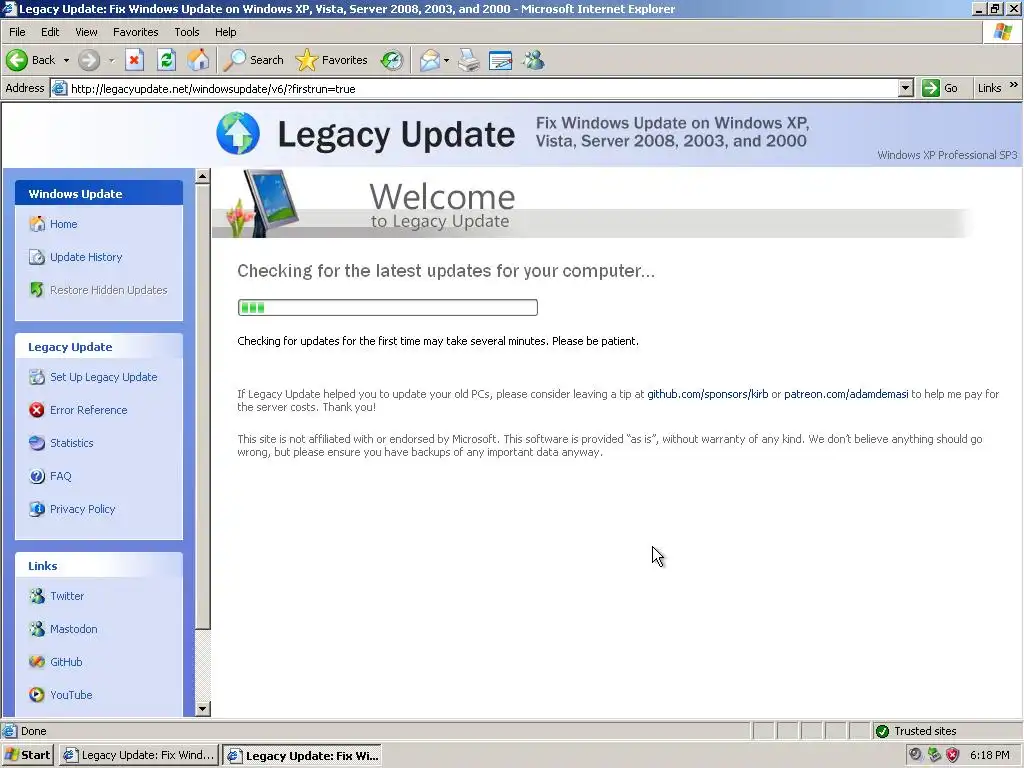Switch to first Legacy Update taskbar window

(138, 755)
